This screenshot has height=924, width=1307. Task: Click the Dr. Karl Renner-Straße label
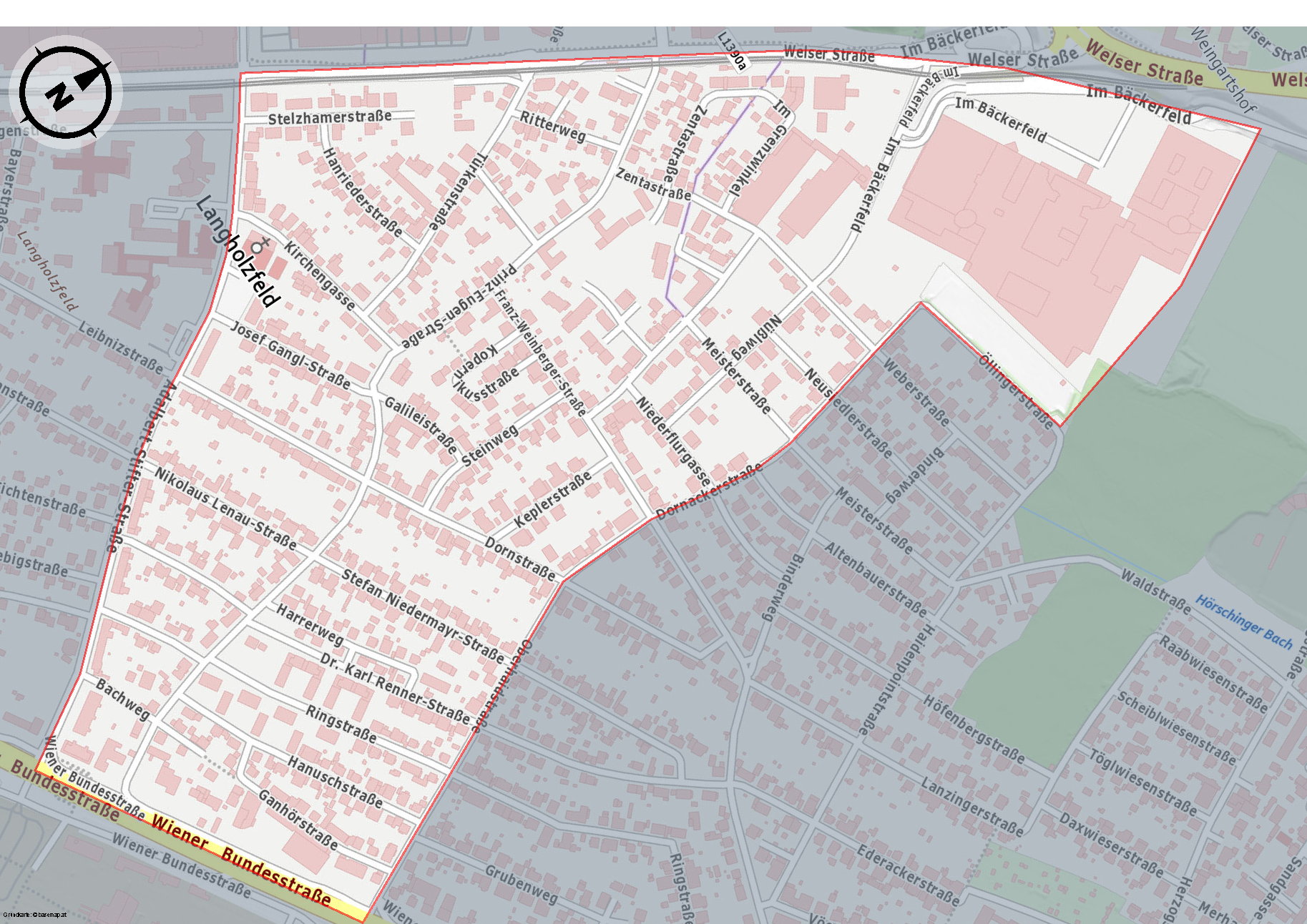click(x=395, y=688)
